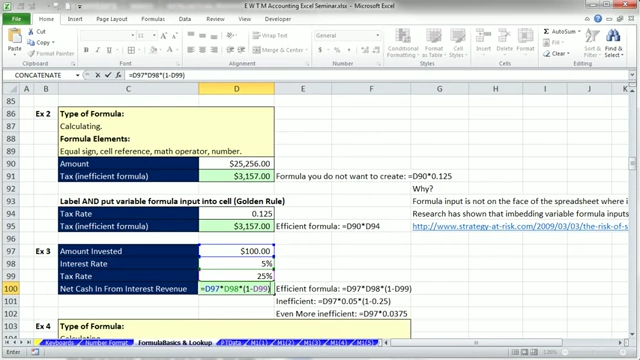
Task: Toggle Underline formatting
Action: pyautogui.click(x=109, y=50)
